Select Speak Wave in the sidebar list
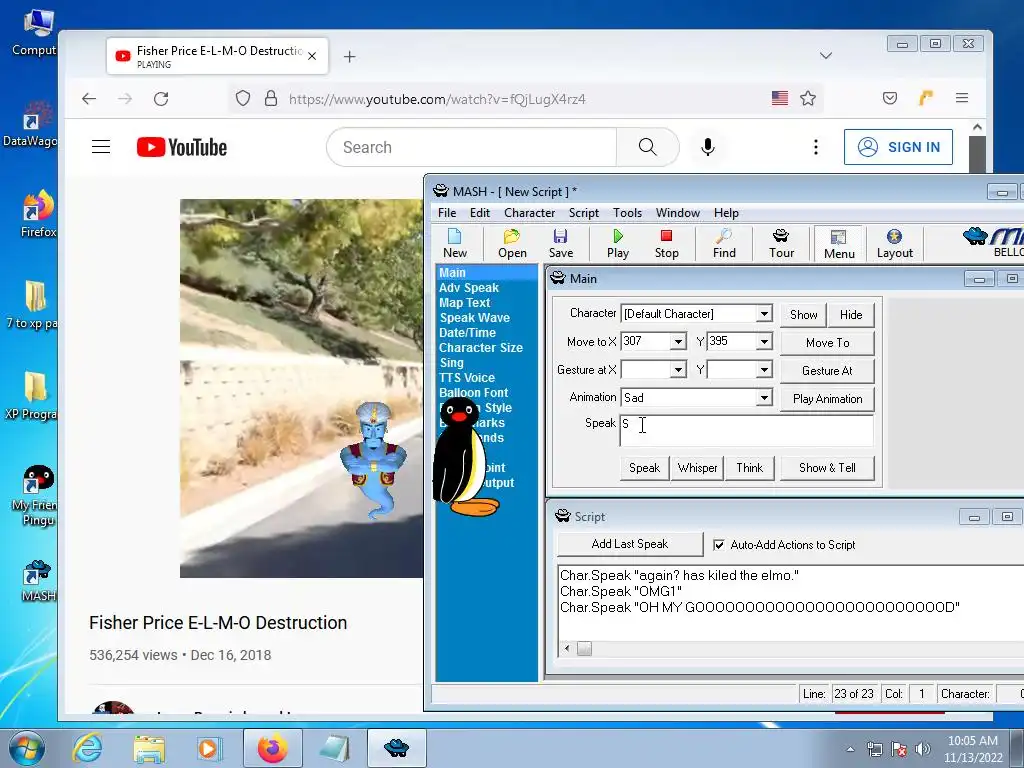Image resolution: width=1024 pixels, height=768 pixels. [x=474, y=318]
